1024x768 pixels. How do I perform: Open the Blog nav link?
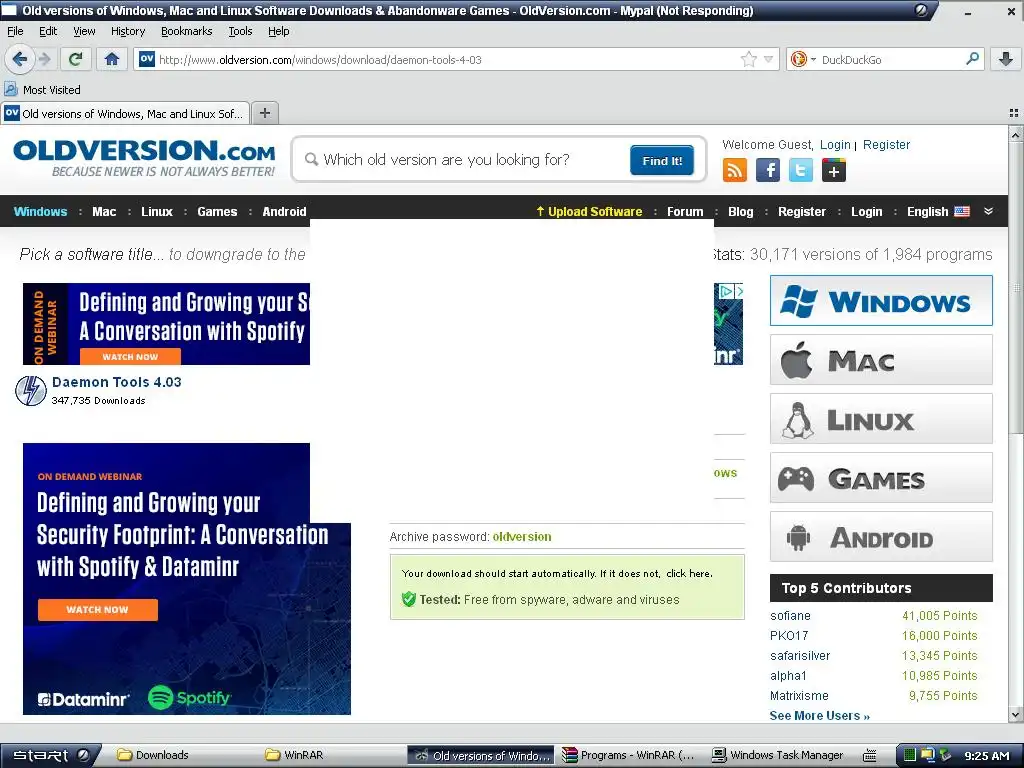pos(741,211)
